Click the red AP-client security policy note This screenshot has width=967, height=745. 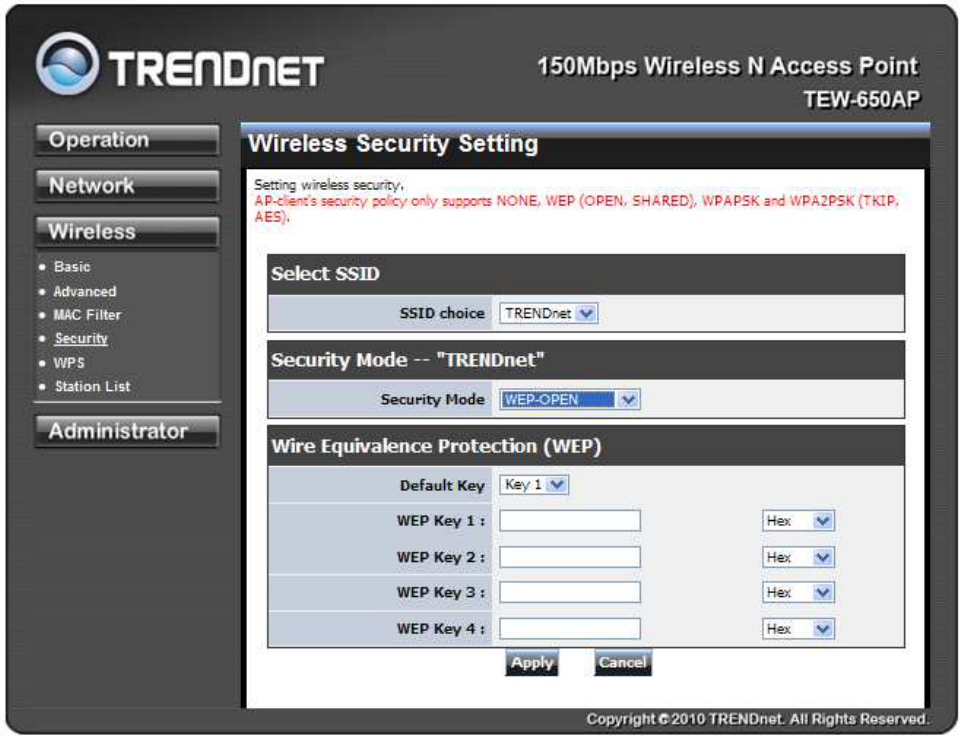[x=577, y=208]
